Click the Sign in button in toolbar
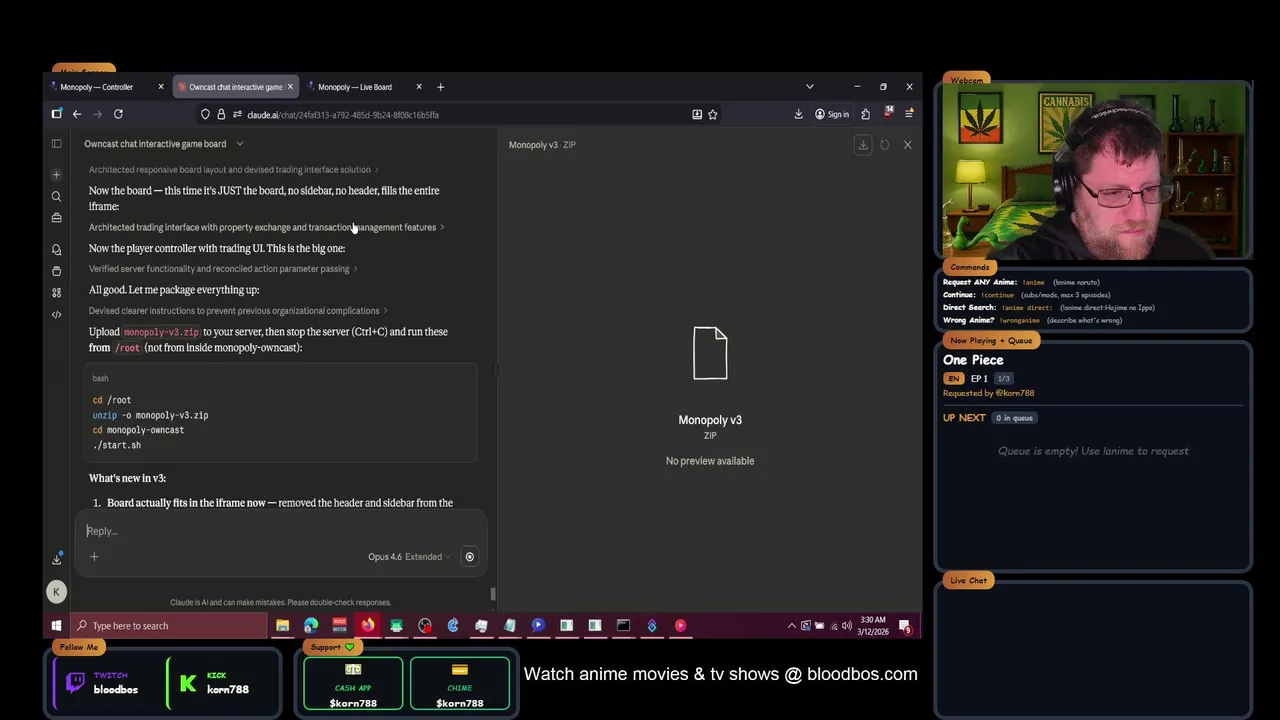Viewport: 1280px width, 720px height. 832,114
